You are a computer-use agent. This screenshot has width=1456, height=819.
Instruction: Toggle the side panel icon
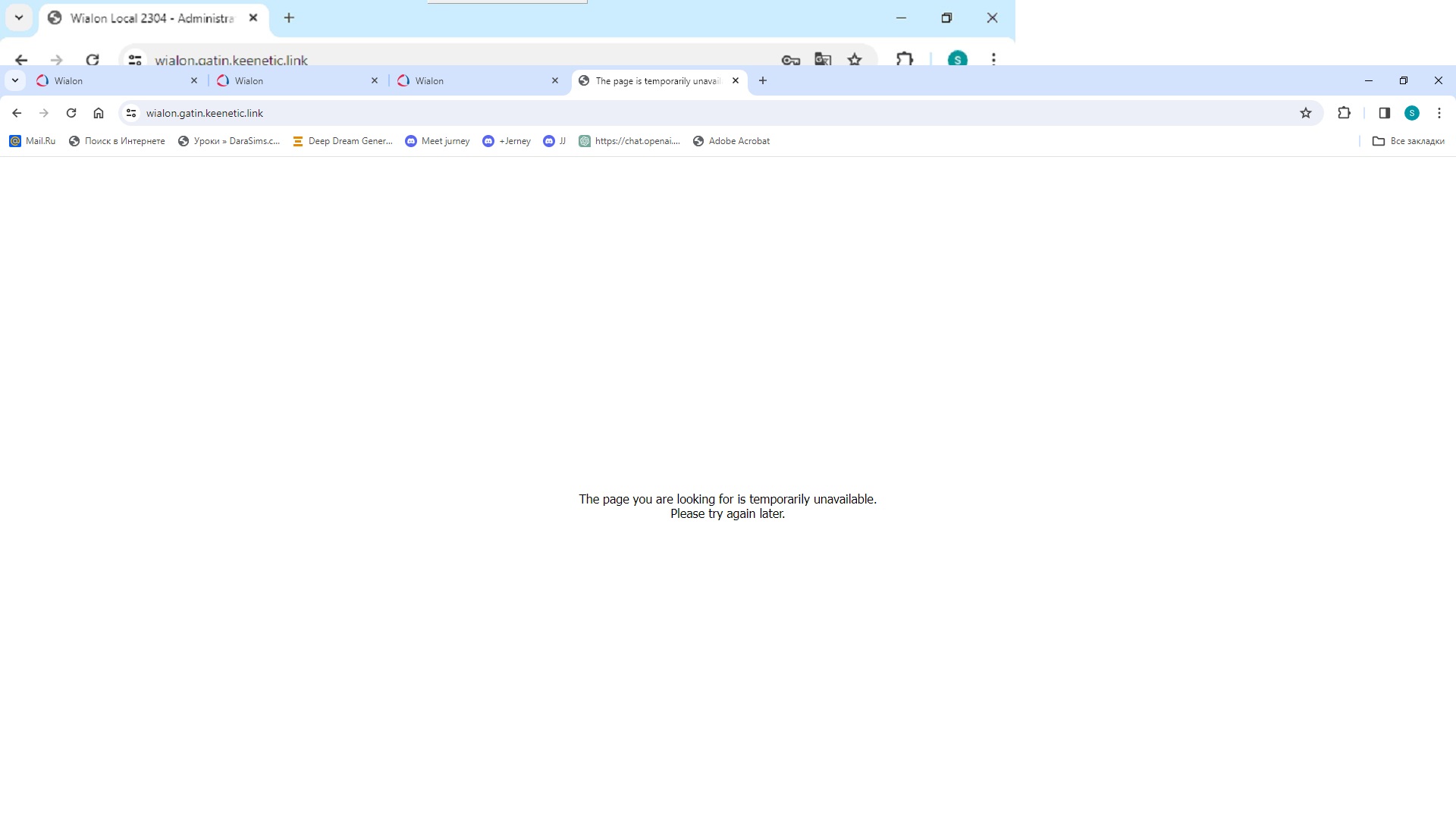1384,113
